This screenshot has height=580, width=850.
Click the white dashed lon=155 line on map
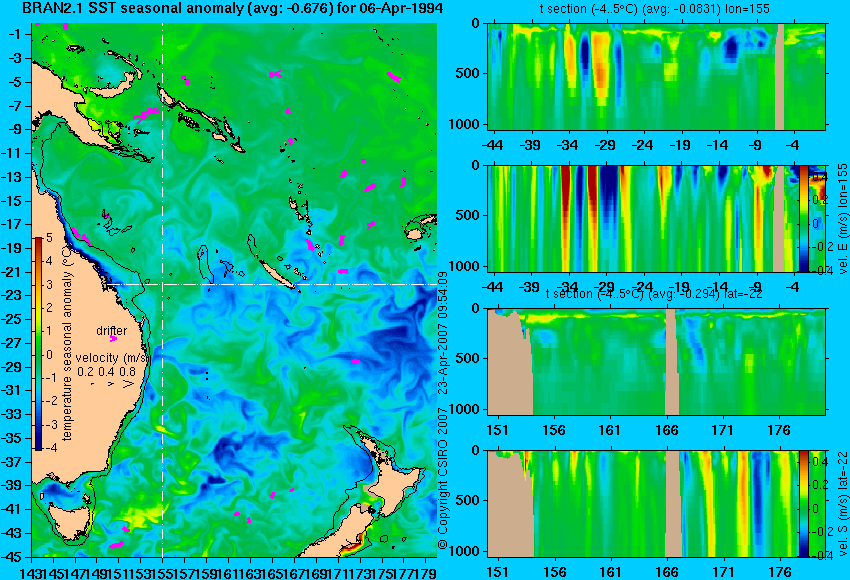162,290
